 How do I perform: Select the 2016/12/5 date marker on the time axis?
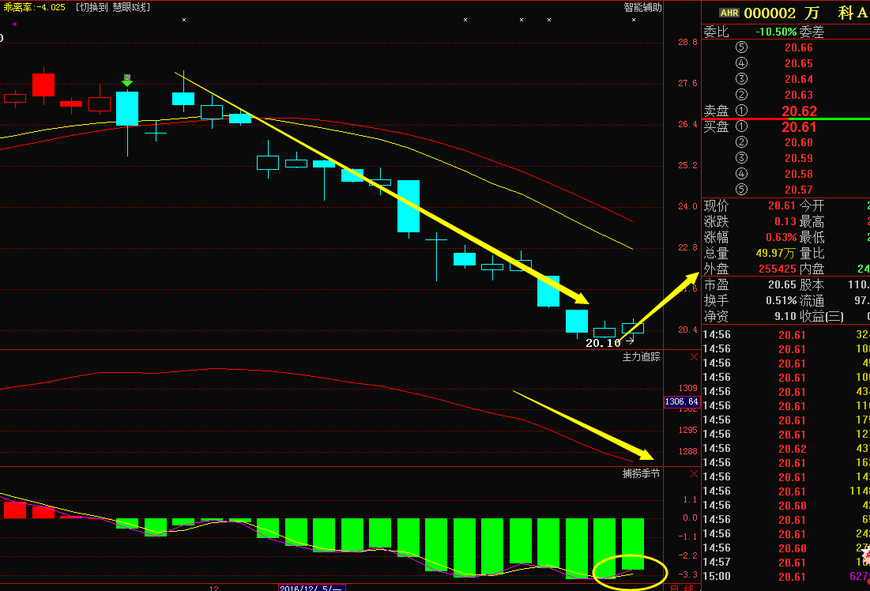pos(311,588)
